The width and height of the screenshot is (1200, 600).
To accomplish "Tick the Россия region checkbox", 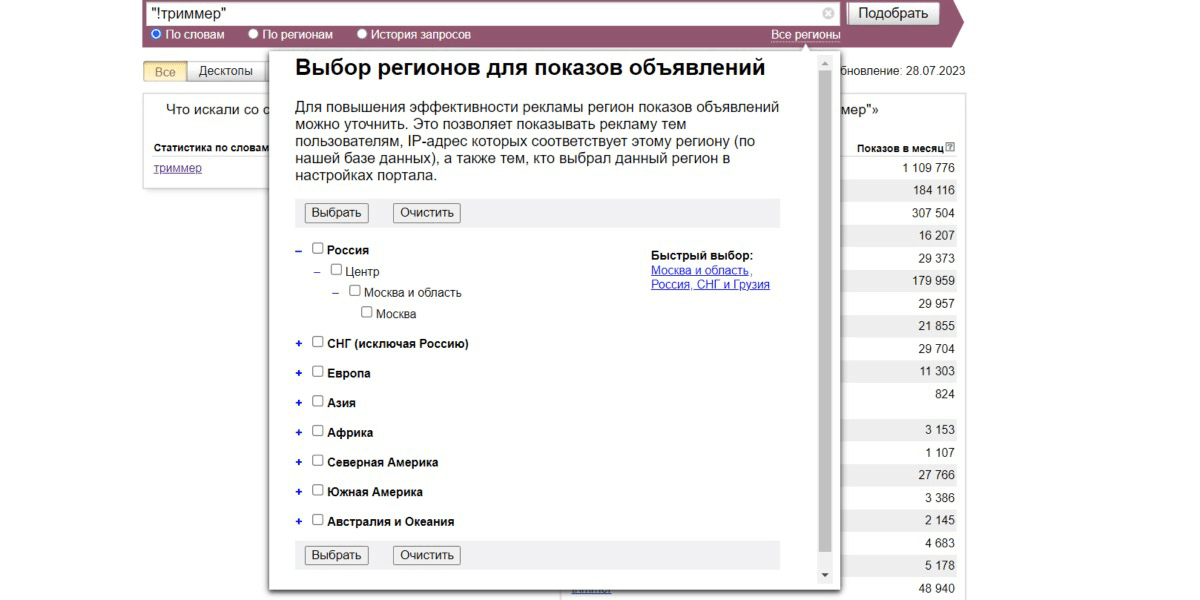I will [x=318, y=249].
